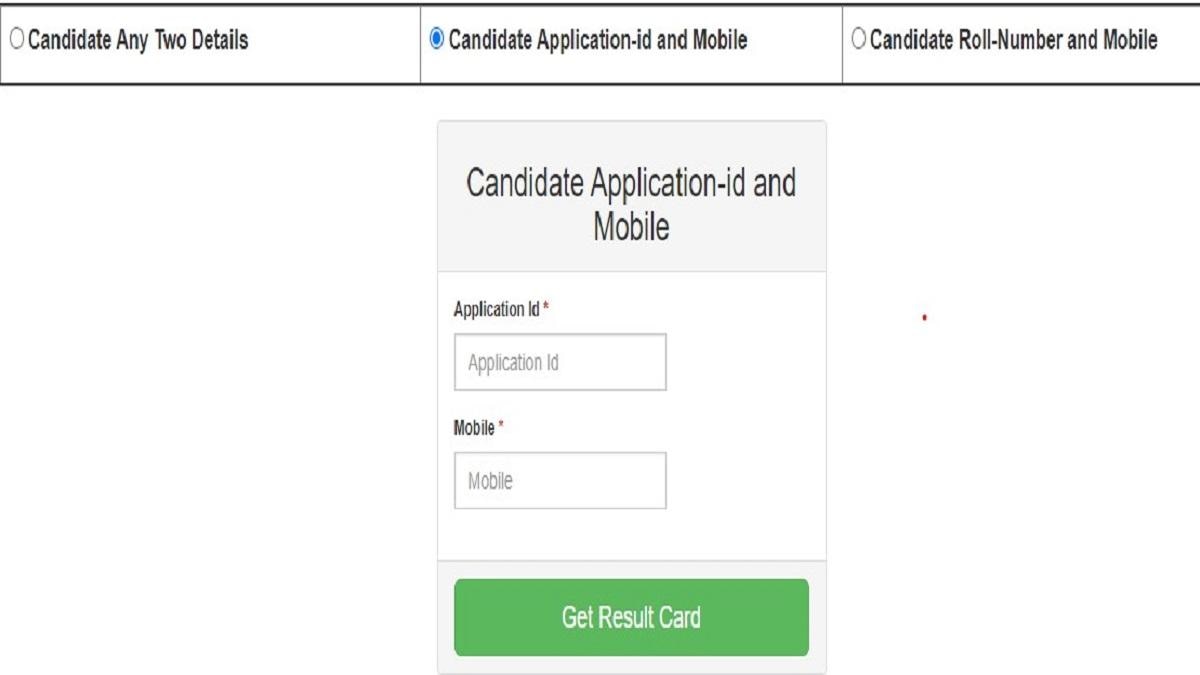Enable the Candidate Application-id and Mobile option
1200x675 pixels.
coord(434,40)
